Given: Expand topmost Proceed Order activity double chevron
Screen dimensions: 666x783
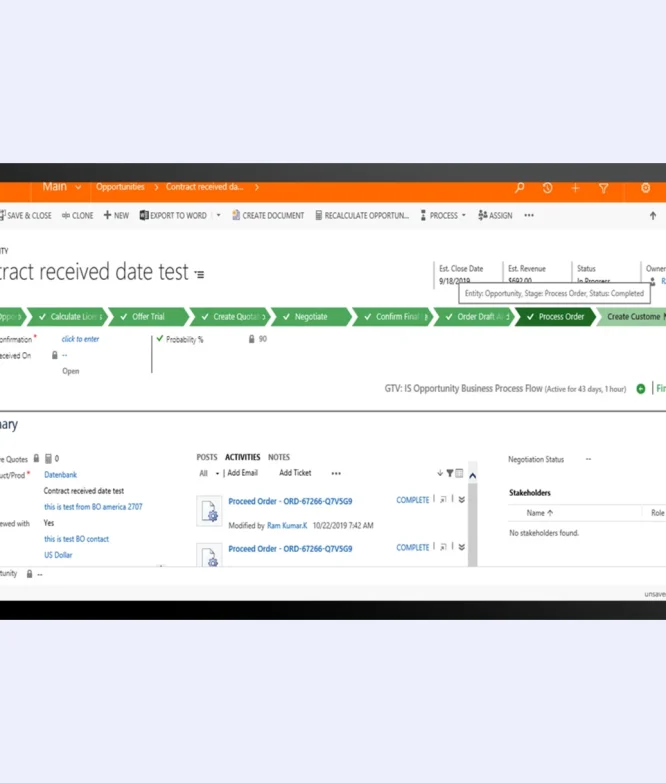Looking at the screenshot, I should (462, 500).
